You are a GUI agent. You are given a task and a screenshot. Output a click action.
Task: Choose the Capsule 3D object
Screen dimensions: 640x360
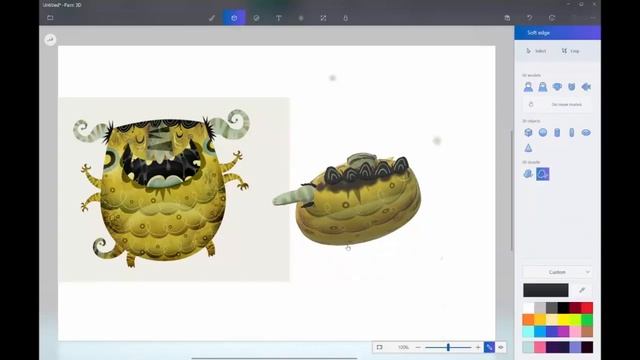click(572, 133)
